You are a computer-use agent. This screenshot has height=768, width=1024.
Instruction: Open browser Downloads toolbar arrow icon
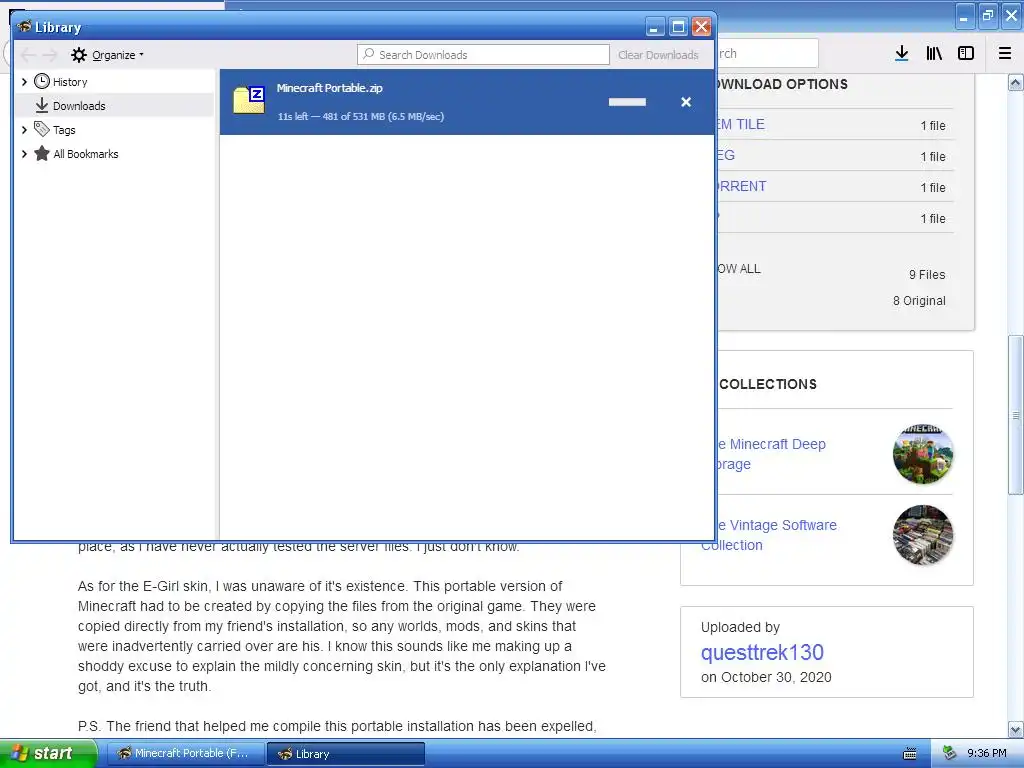coord(902,53)
